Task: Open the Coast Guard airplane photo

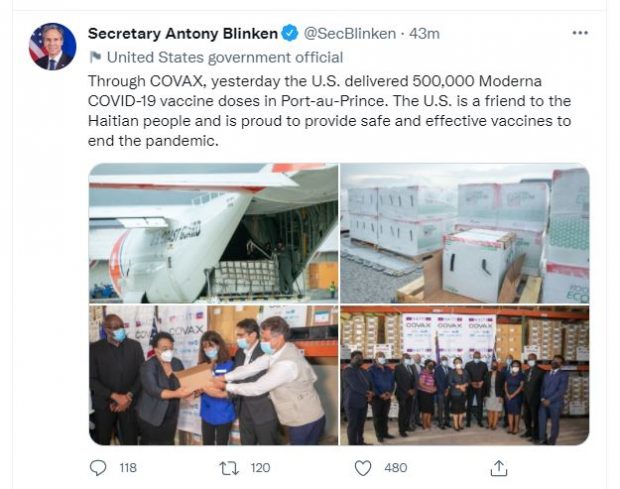Action: [x=214, y=233]
